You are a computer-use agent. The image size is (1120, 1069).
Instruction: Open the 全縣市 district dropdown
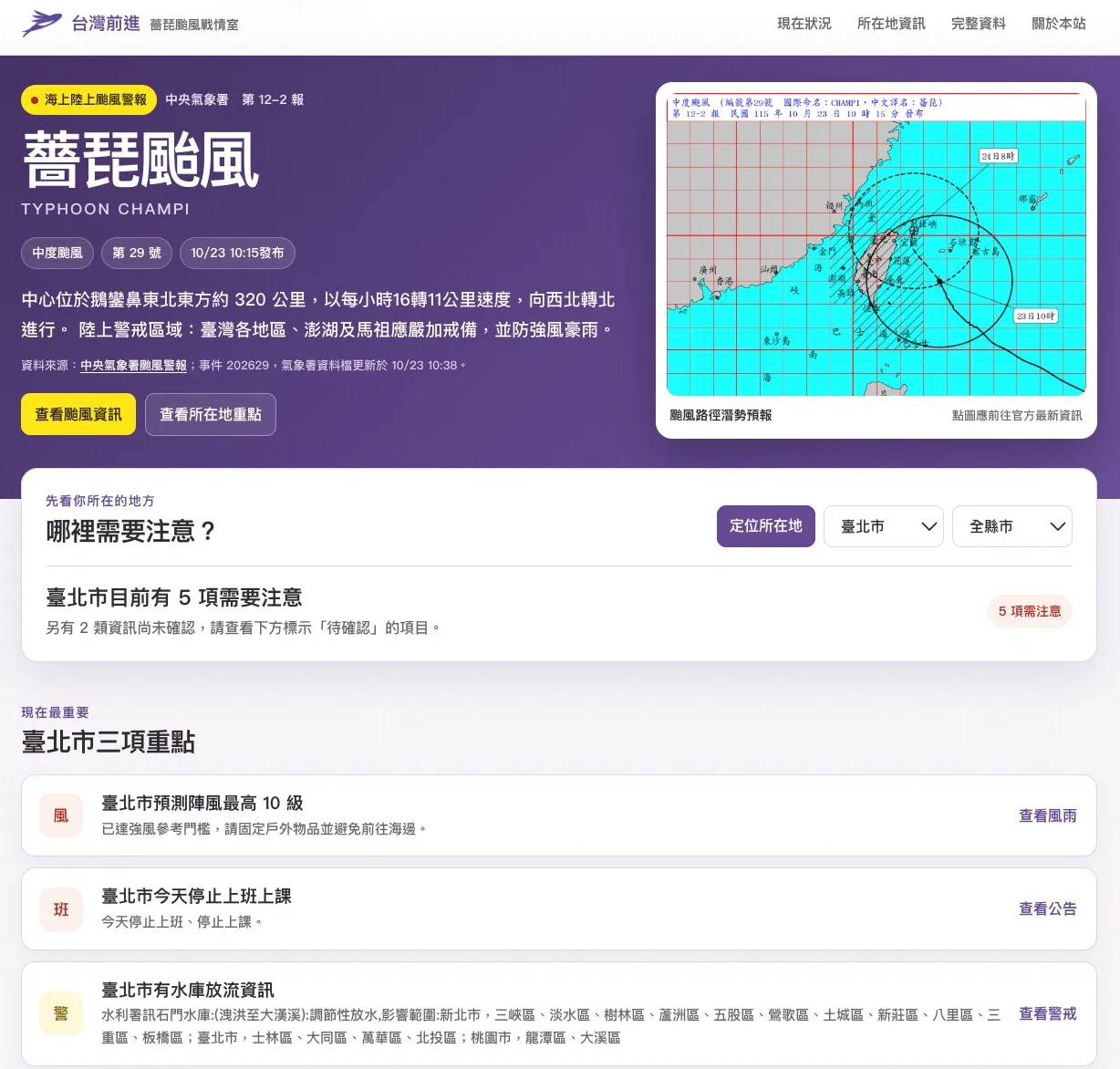[x=1011, y=526]
